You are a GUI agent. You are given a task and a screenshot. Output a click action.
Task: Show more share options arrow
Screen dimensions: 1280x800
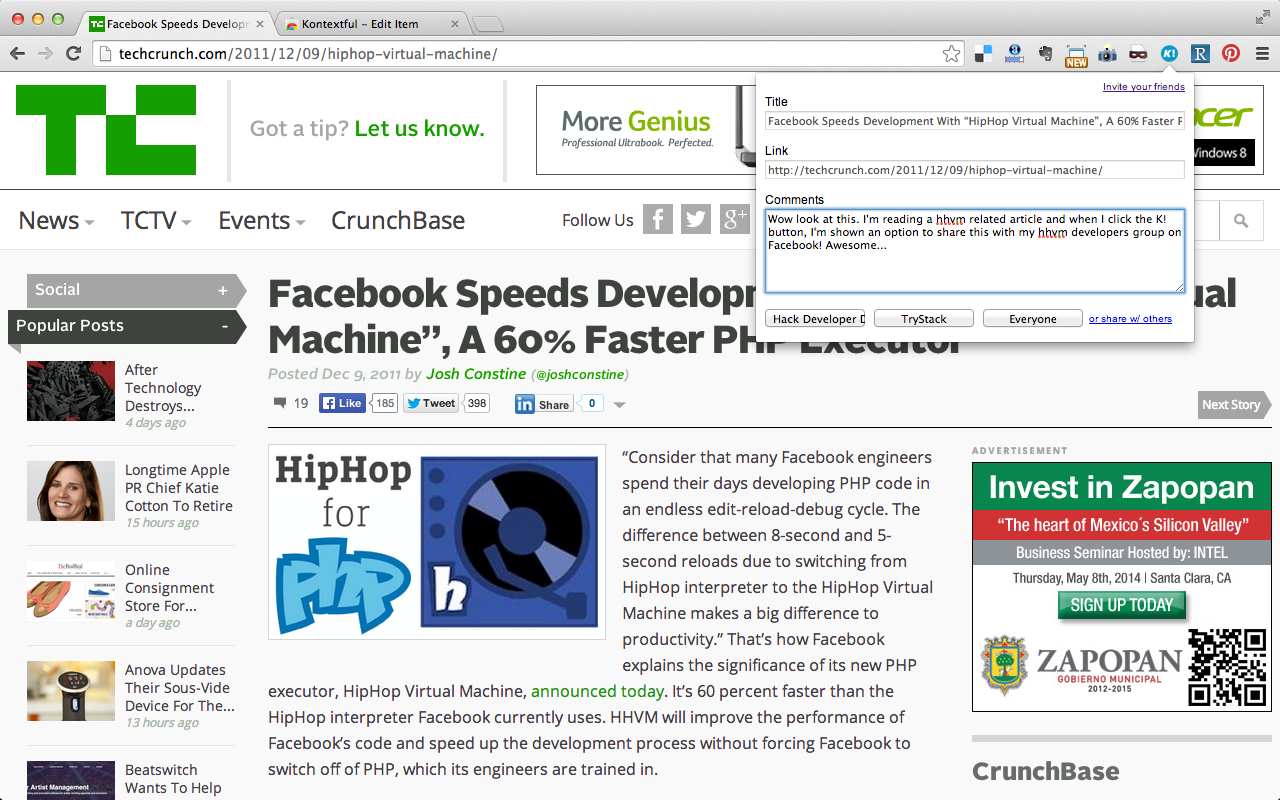coord(620,405)
